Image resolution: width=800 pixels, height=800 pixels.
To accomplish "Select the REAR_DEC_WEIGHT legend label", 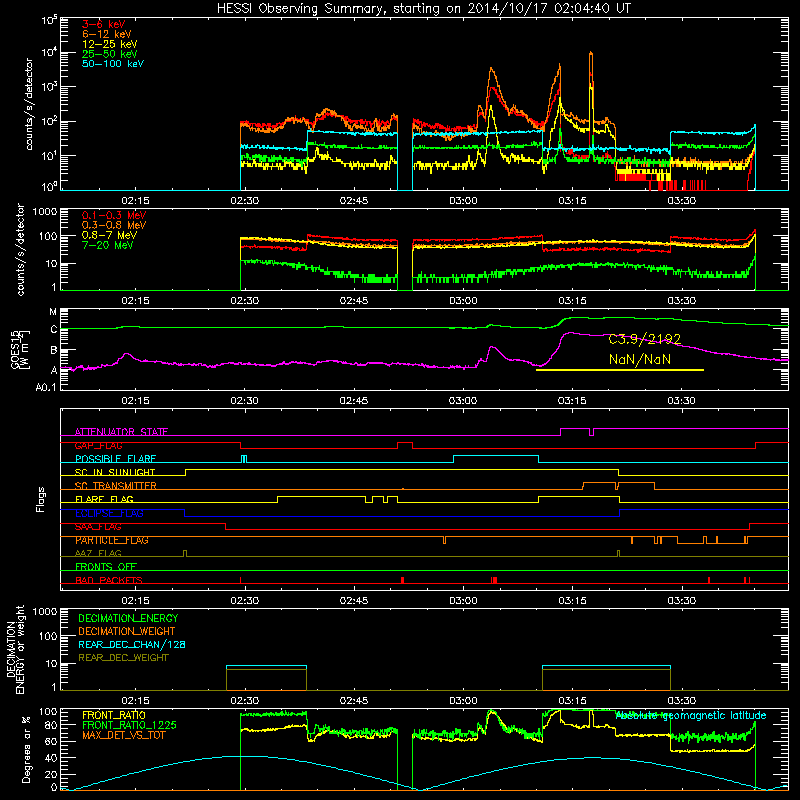I will 123,658.
